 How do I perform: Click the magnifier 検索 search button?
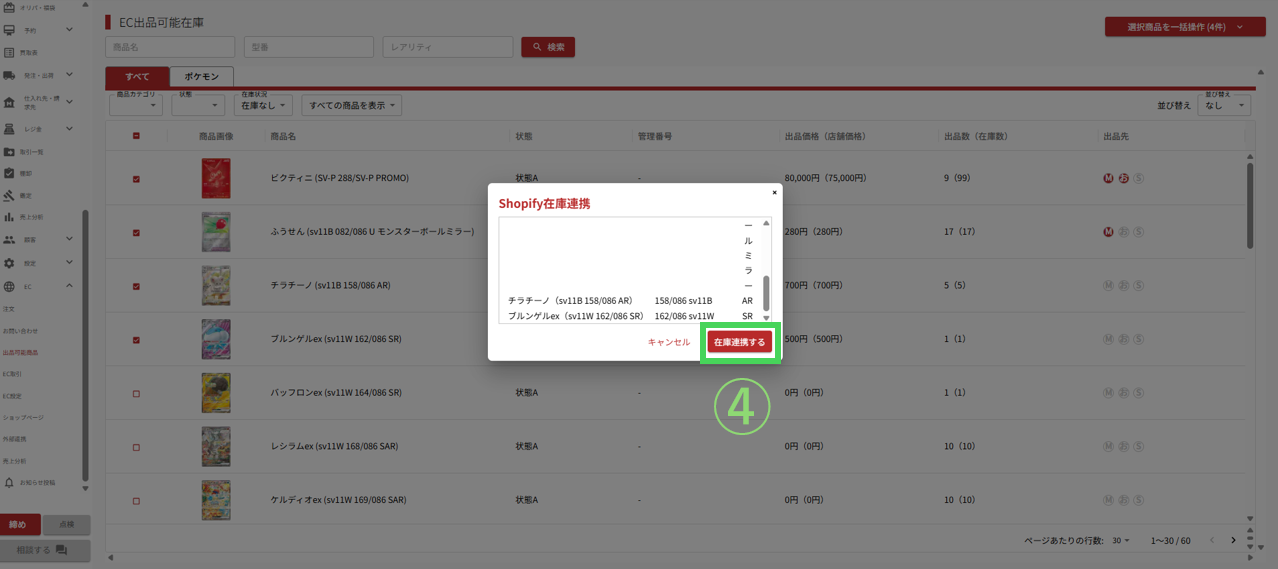coord(548,47)
